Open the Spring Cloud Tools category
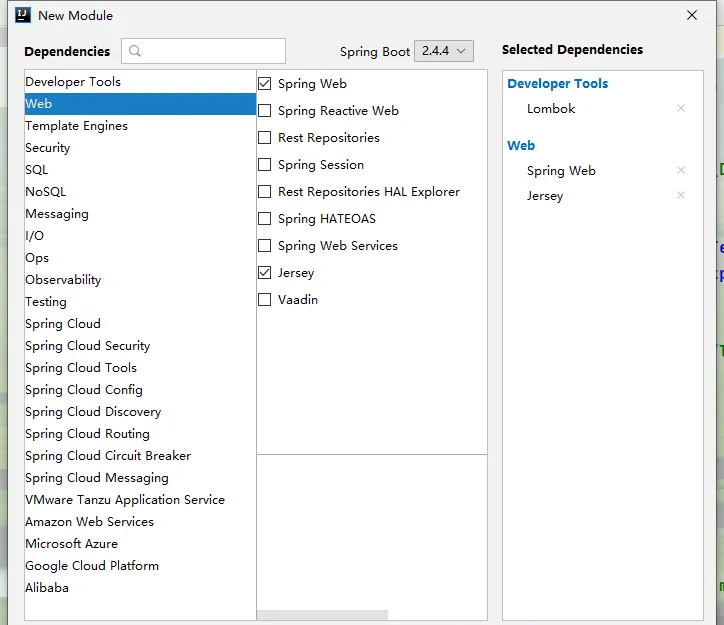Viewport: 724px width, 625px height. [140, 368]
